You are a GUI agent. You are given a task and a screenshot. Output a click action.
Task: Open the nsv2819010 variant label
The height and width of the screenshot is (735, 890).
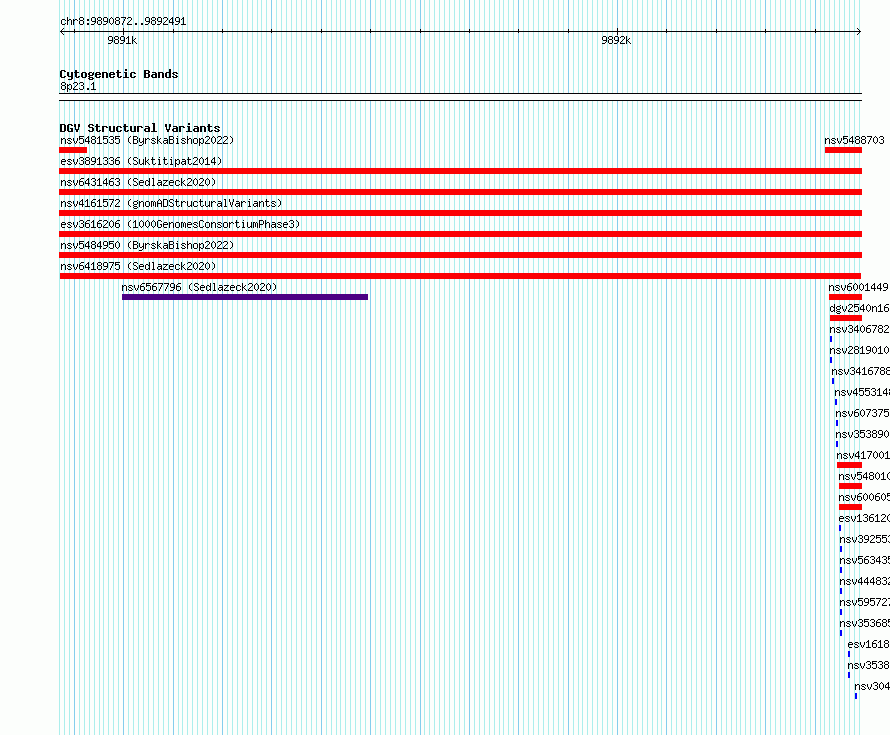[859, 350]
